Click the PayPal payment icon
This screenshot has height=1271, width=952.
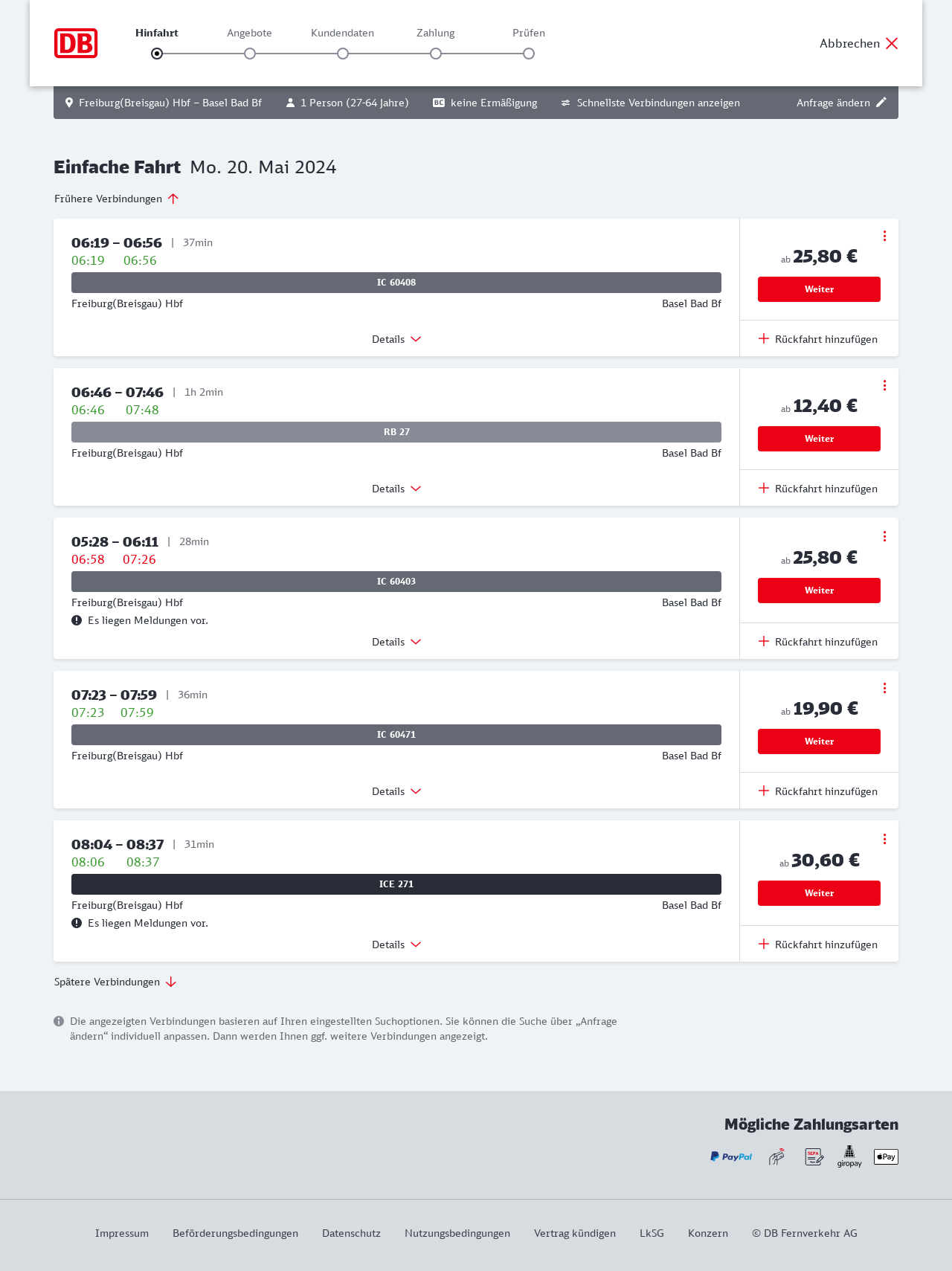(x=731, y=1156)
